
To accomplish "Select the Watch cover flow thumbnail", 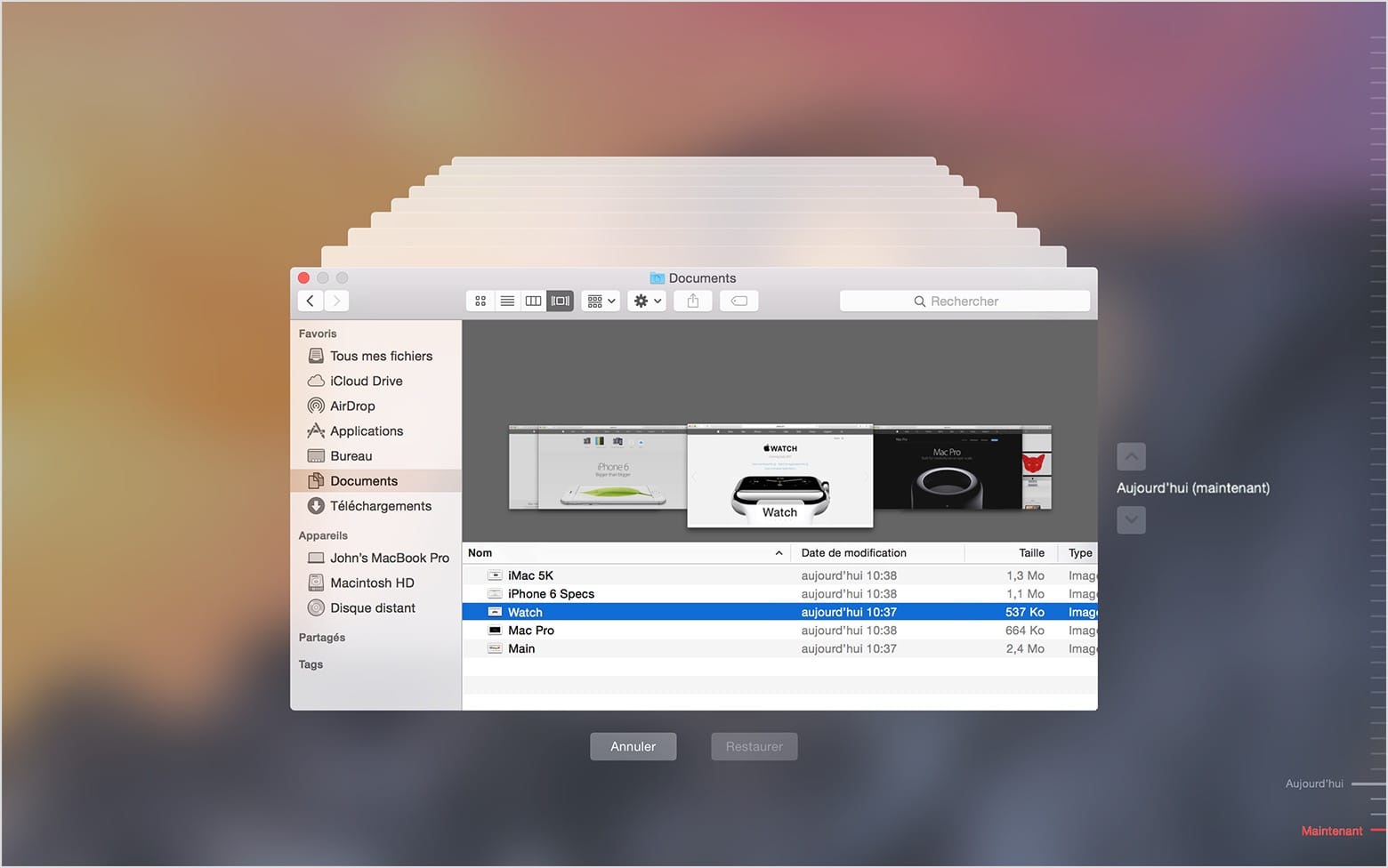I will point(780,475).
